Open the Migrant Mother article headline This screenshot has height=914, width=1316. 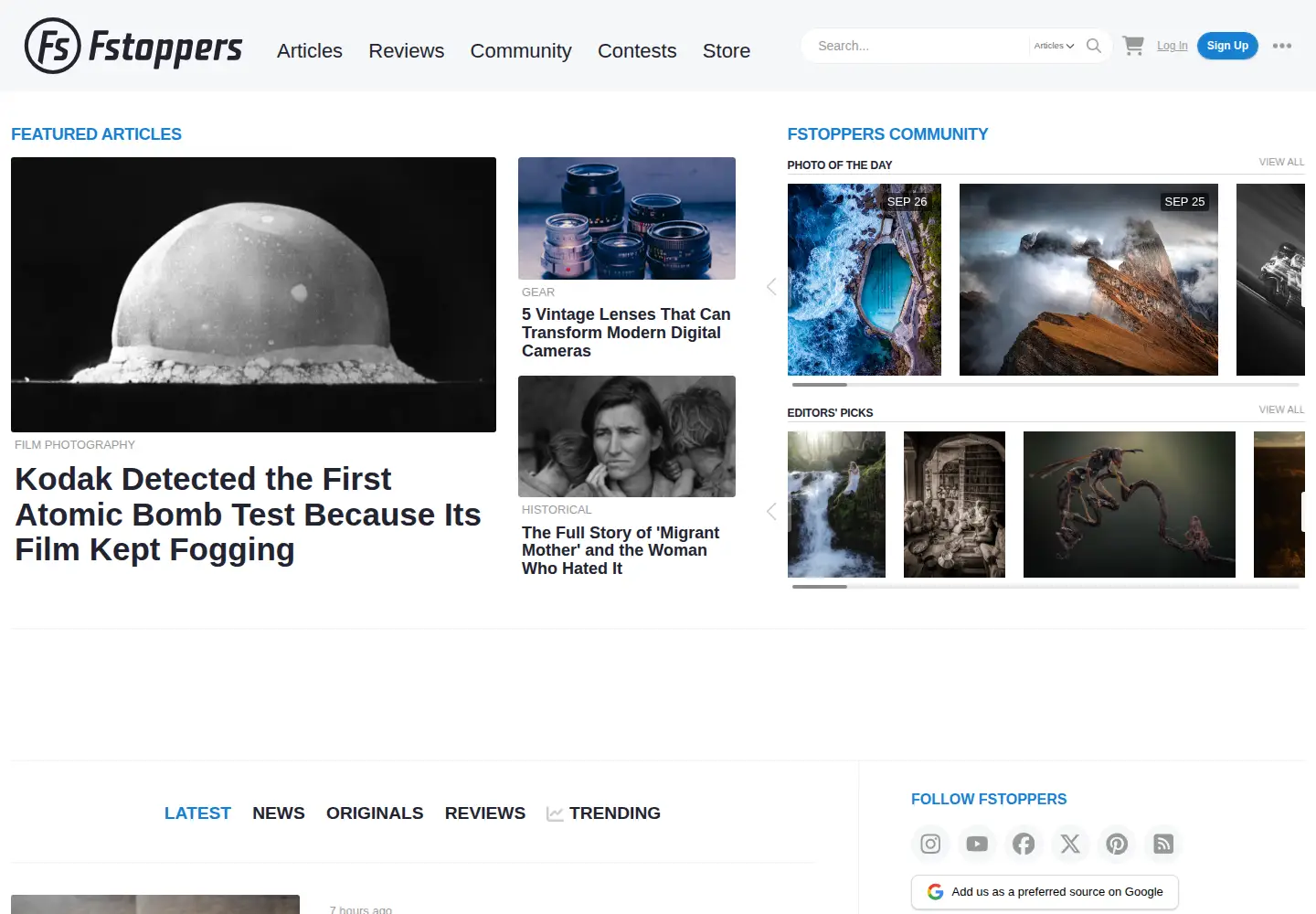coord(621,550)
